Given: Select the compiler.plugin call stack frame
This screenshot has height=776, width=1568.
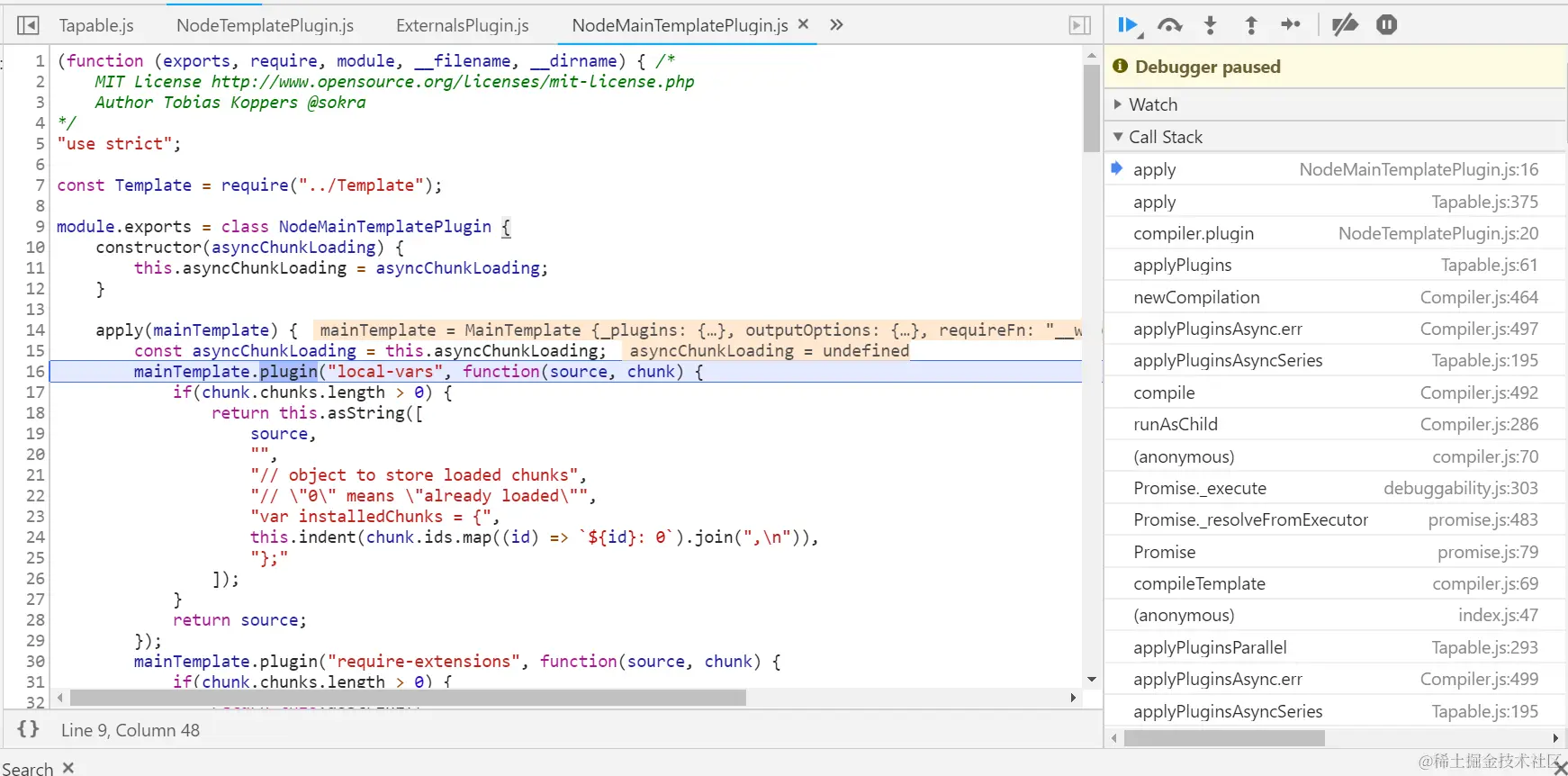Looking at the screenshot, I should 1336,233.
